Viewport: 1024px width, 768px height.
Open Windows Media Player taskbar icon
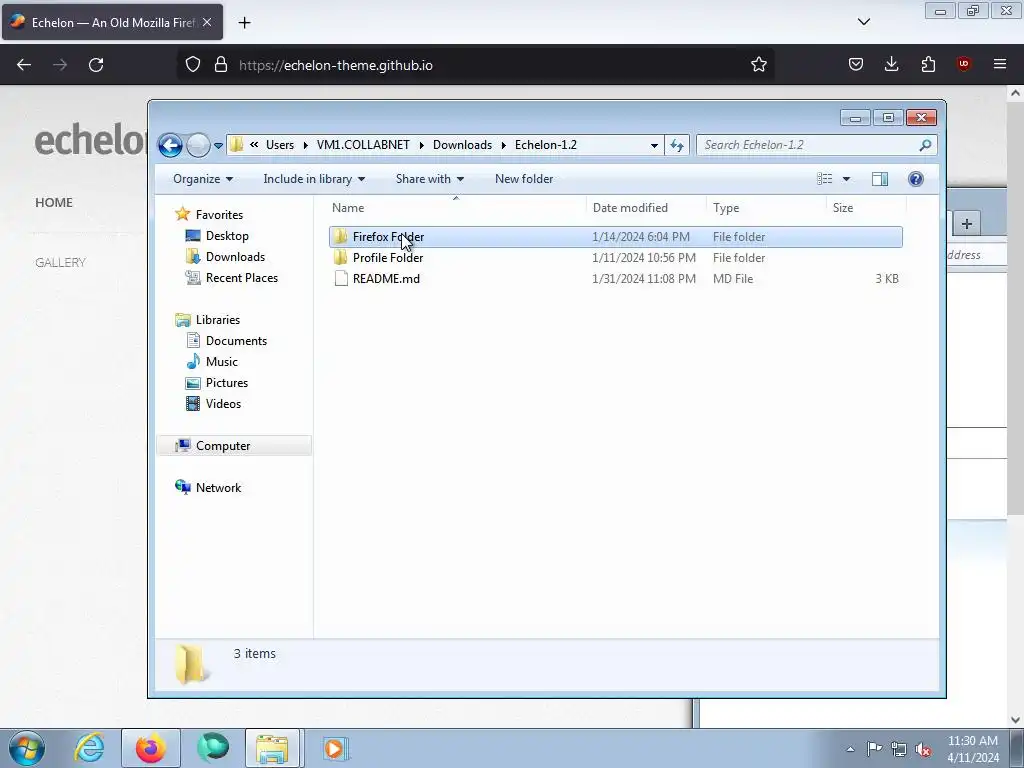pyautogui.click(x=335, y=748)
